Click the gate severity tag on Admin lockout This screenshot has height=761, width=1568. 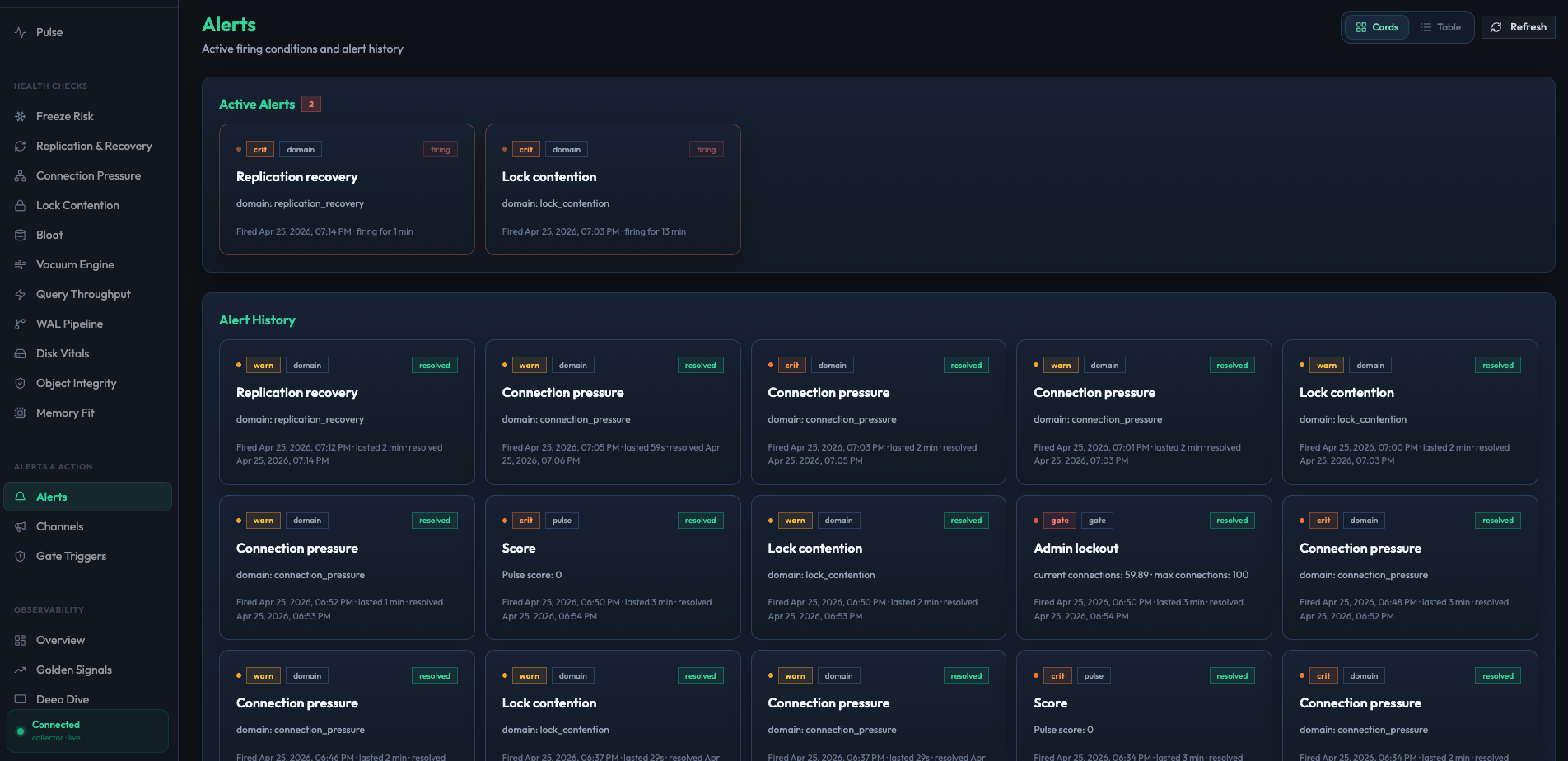coord(1060,521)
